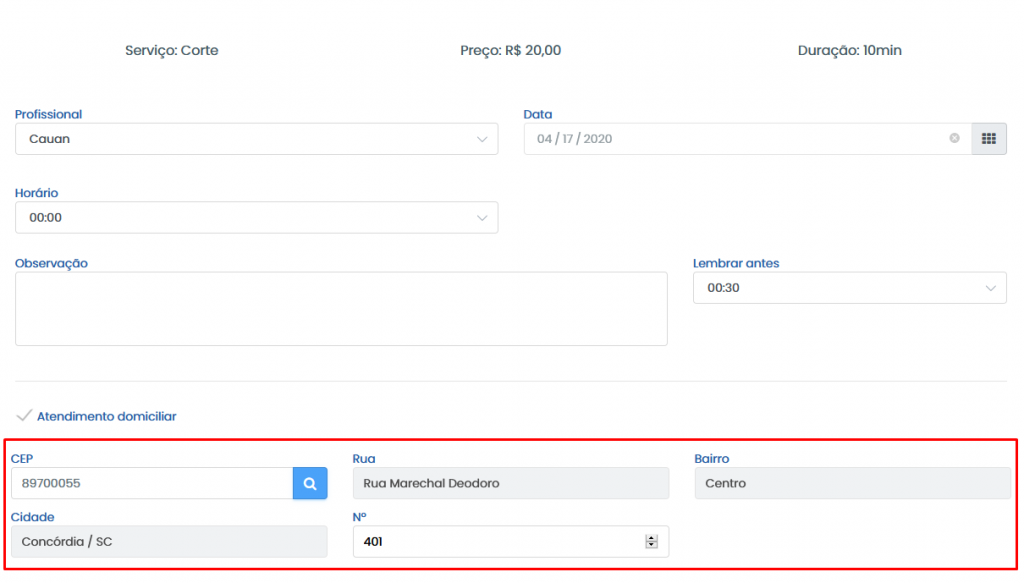Image resolution: width=1024 pixels, height=583 pixels.
Task: Decrease the Nº value with down arrow
Action: (651, 545)
